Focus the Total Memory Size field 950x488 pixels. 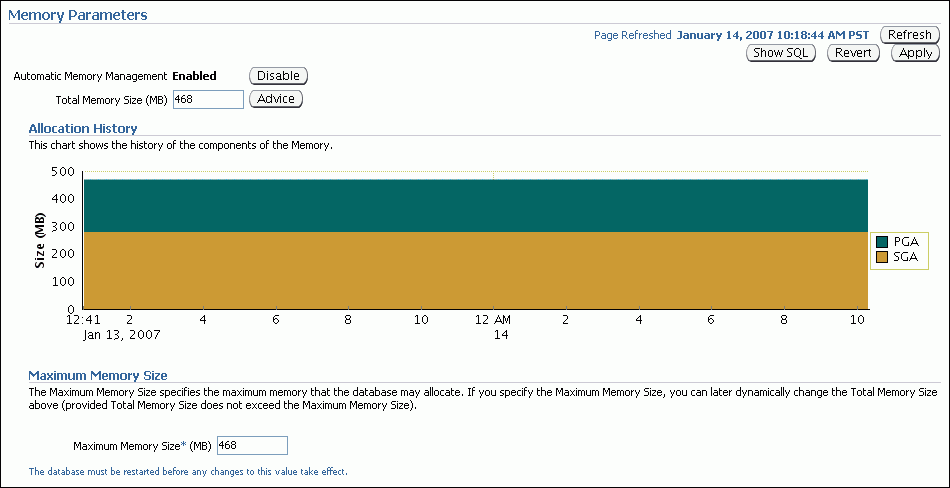point(208,99)
